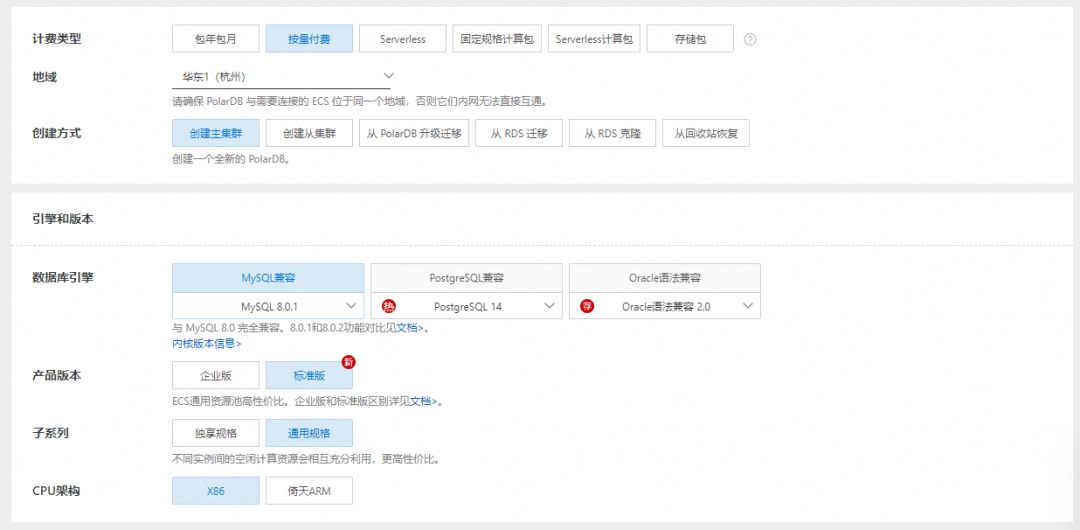The image size is (1080, 530).
Task: Select 存储包 billing type
Action: (690, 39)
